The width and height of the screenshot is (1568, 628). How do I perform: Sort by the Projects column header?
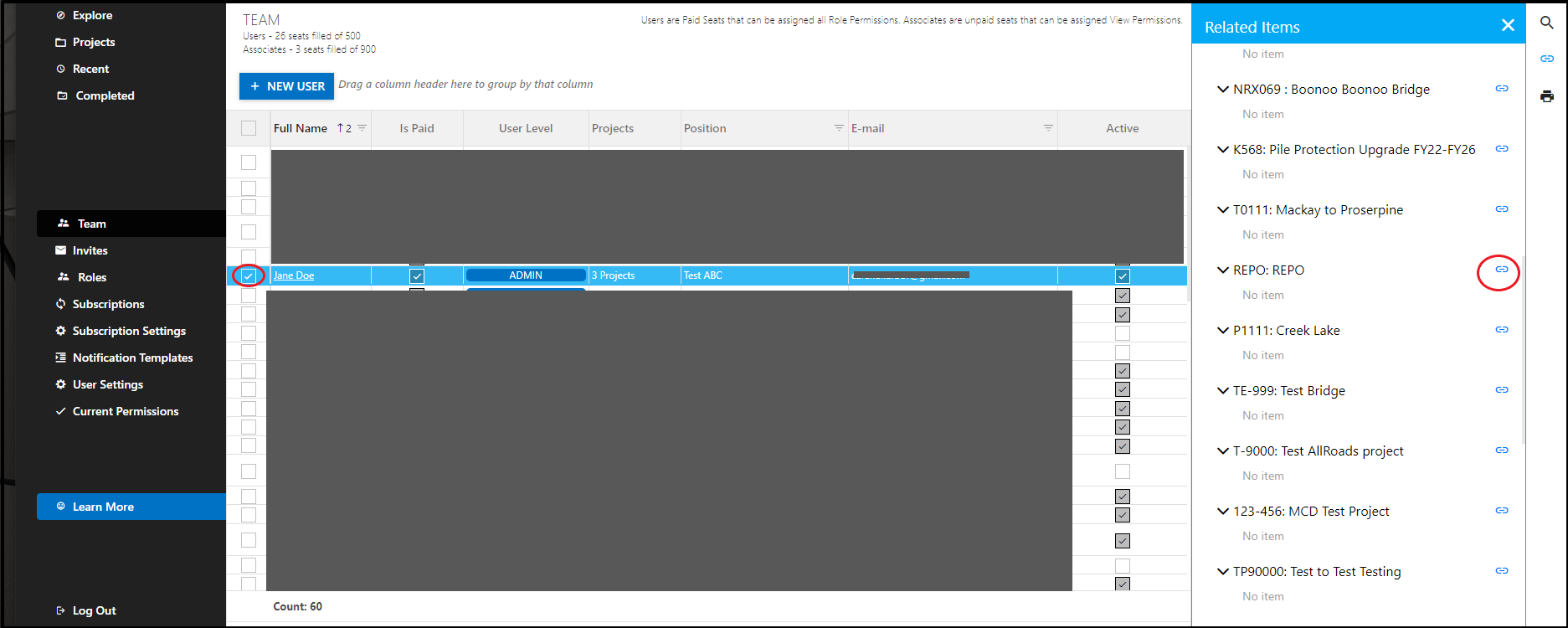point(613,128)
